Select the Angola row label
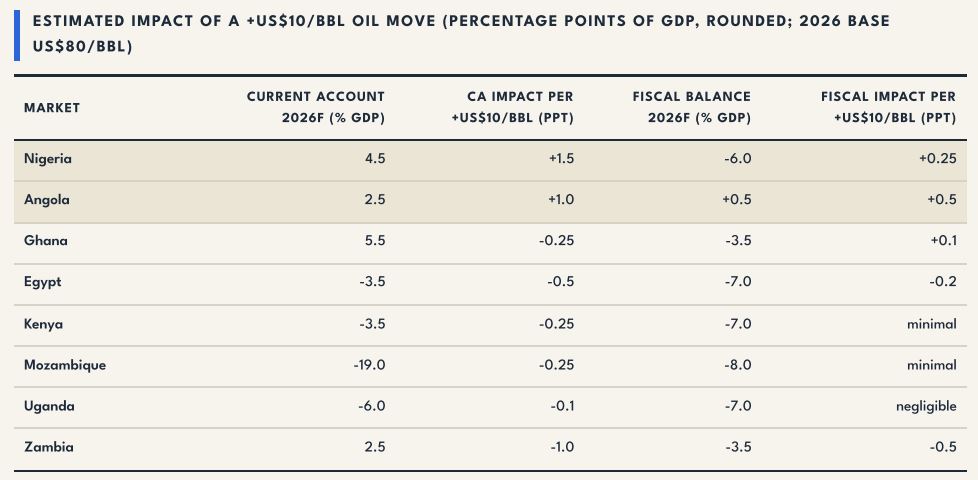The width and height of the screenshot is (978, 480). [x=47, y=200]
